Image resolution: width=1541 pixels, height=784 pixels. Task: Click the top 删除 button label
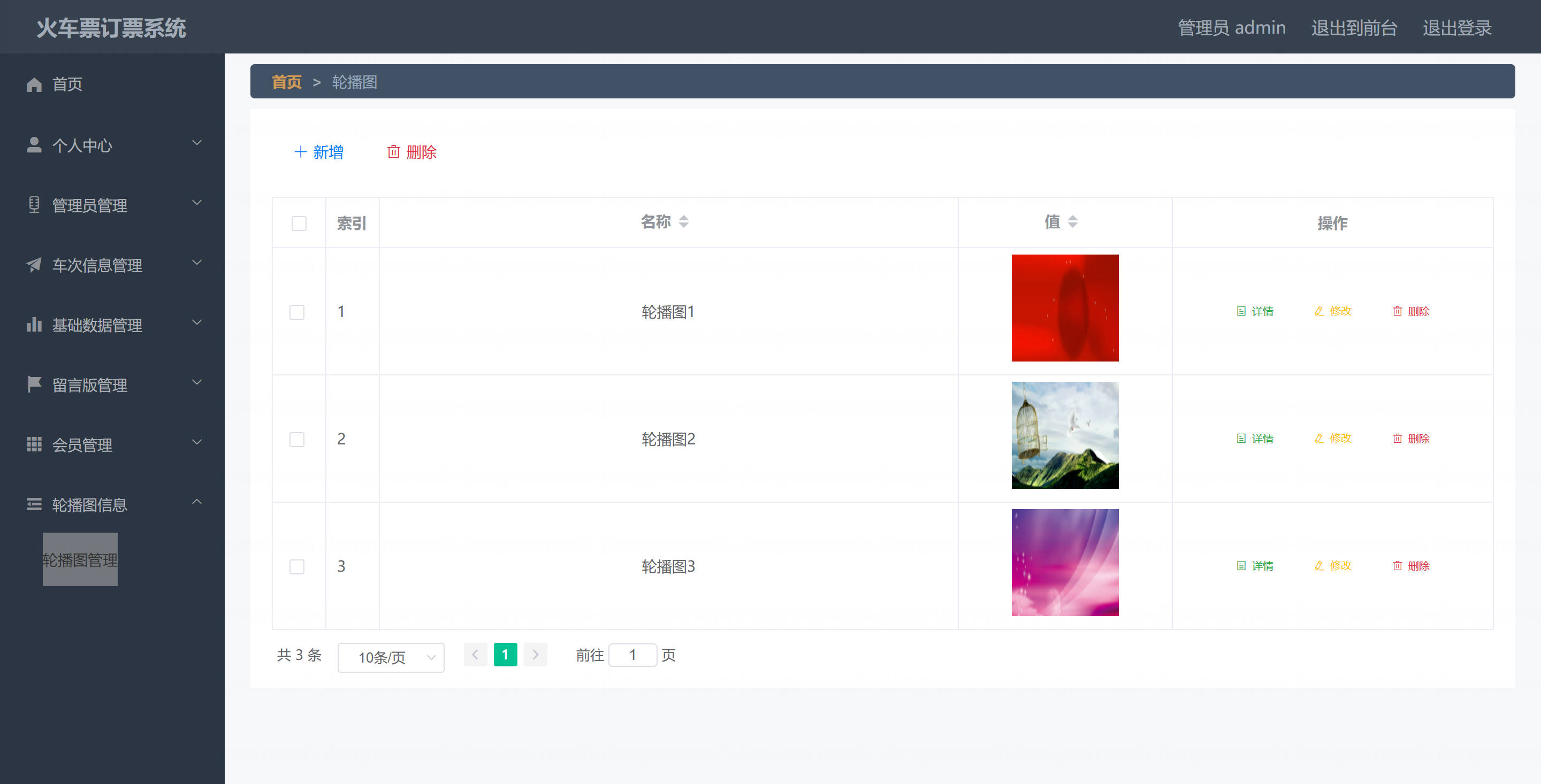pos(421,152)
